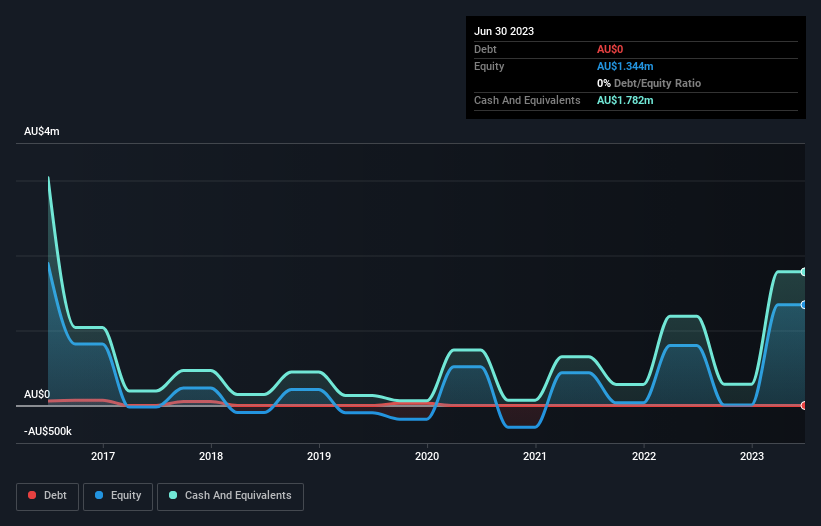
Task: Click the teal Cash endpoint marker
Action: coord(804,272)
